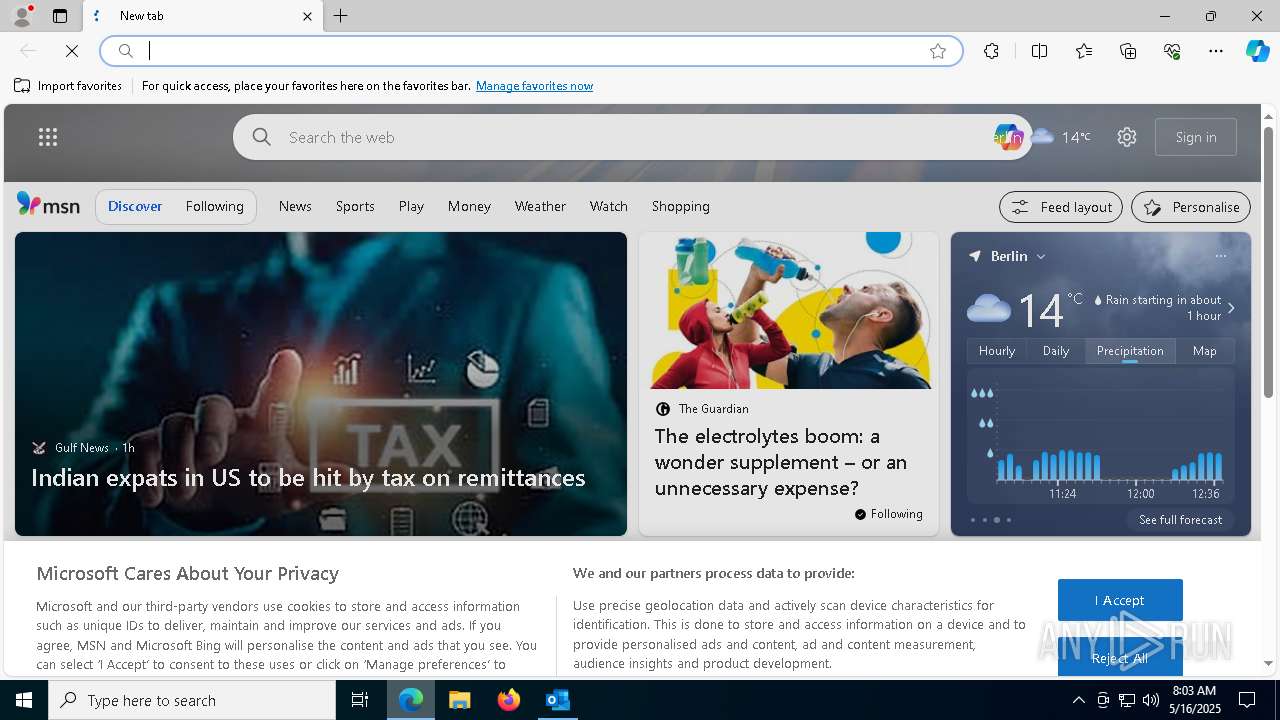Switch weather card to Map tab
The width and height of the screenshot is (1280, 720).
1205,351
